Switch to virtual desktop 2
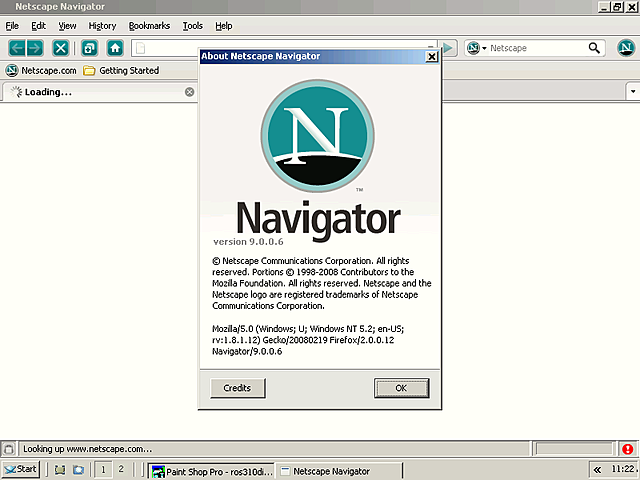Screen dimensions: 640x480 click(x=121, y=470)
